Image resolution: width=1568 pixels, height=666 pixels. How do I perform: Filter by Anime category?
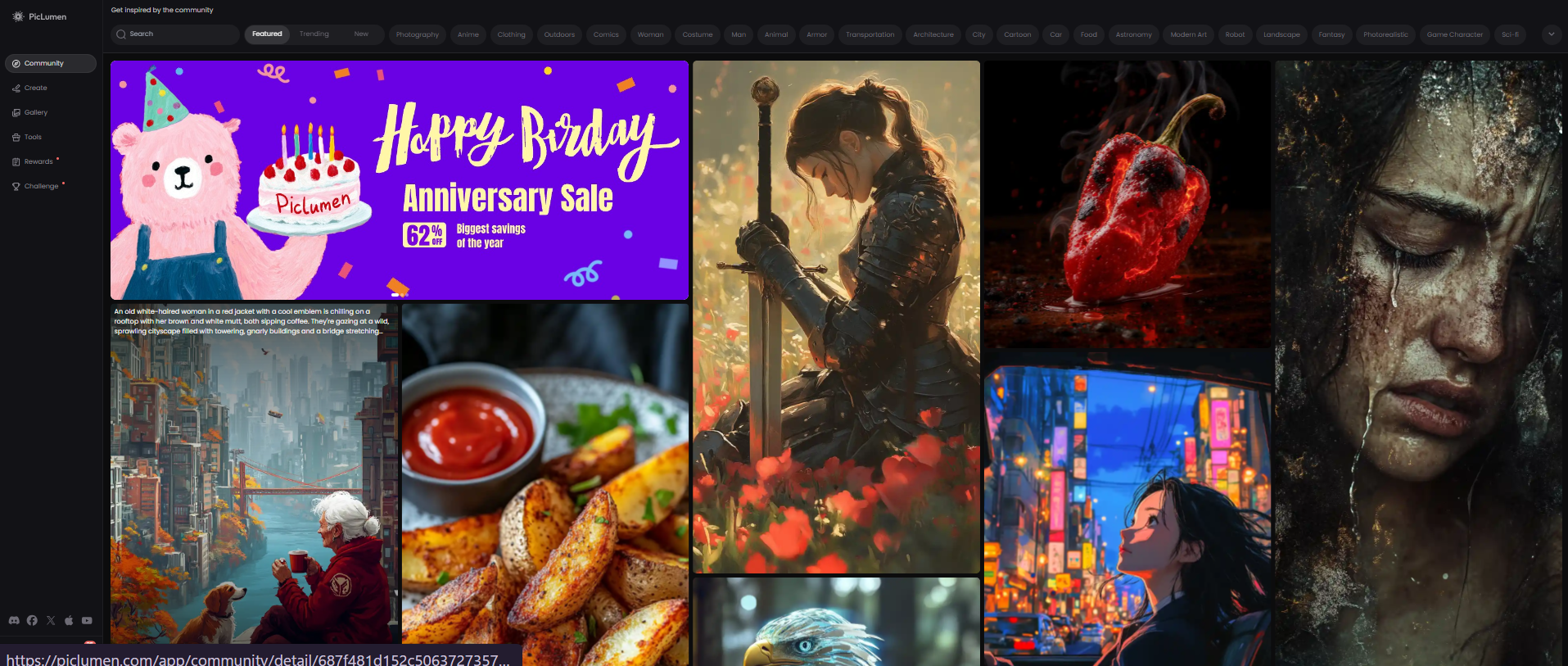pos(468,34)
